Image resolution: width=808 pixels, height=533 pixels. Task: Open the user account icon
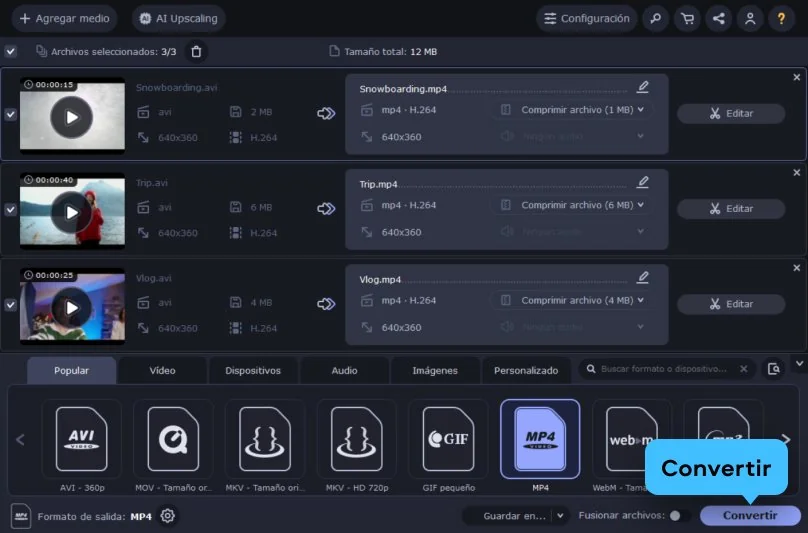pyautogui.click(x=748, y=18)
